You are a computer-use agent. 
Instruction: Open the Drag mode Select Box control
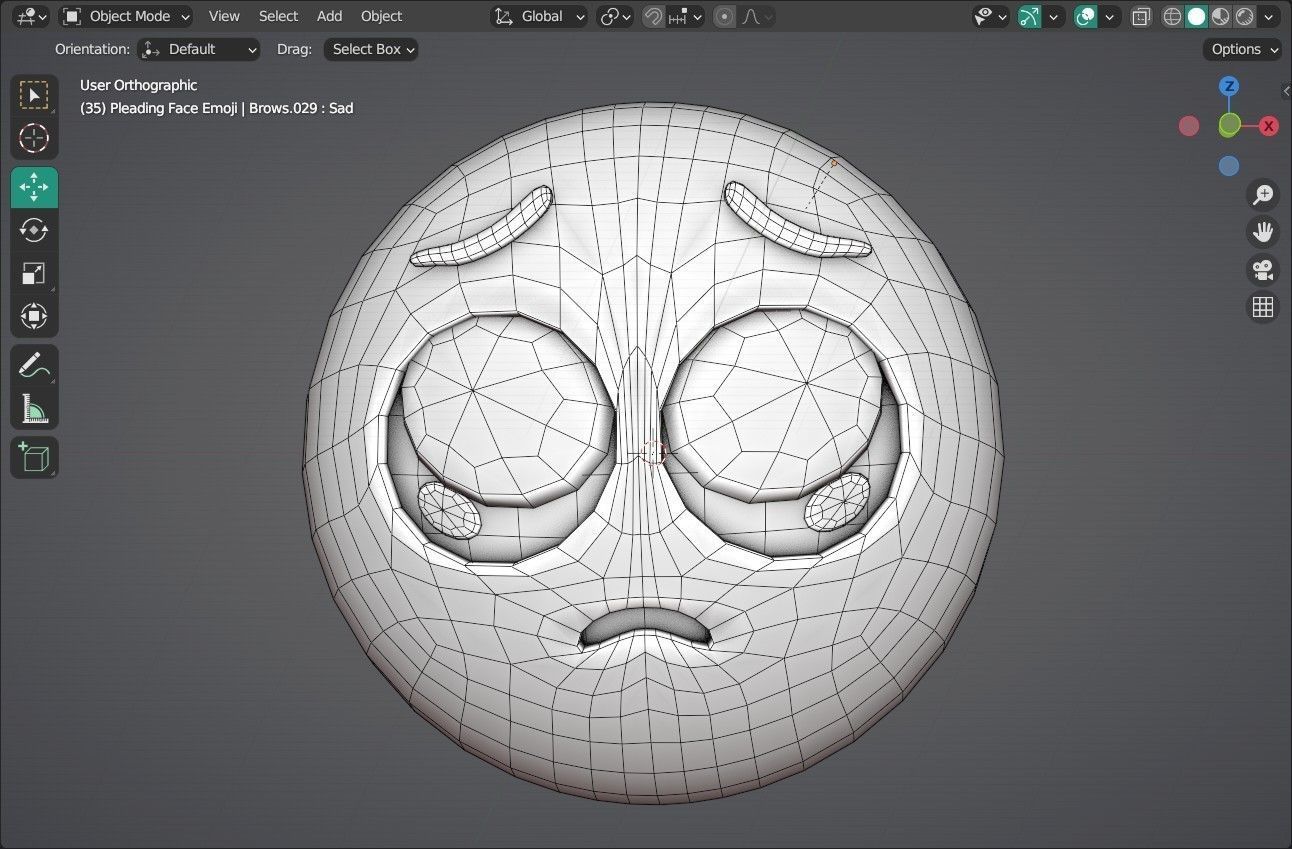(x=370, y=49)
